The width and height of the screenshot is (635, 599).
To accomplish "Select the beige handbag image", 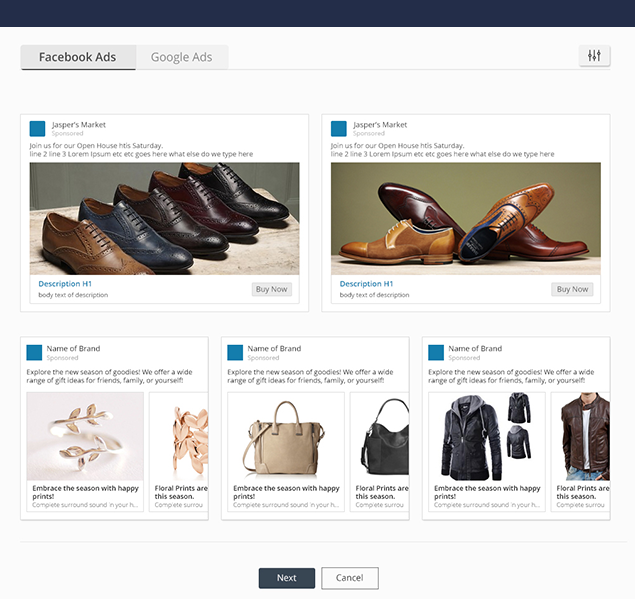I will click(x=286, y=436).
